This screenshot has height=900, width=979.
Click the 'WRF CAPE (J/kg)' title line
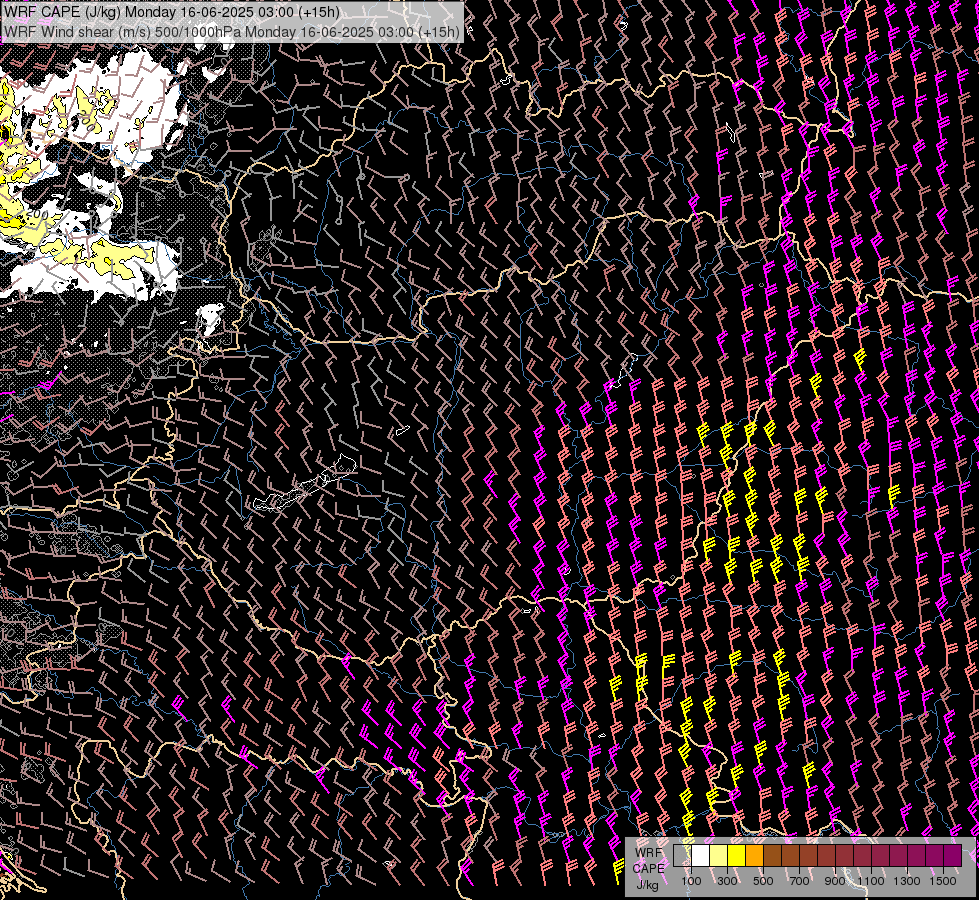click(x=172, y=12)
